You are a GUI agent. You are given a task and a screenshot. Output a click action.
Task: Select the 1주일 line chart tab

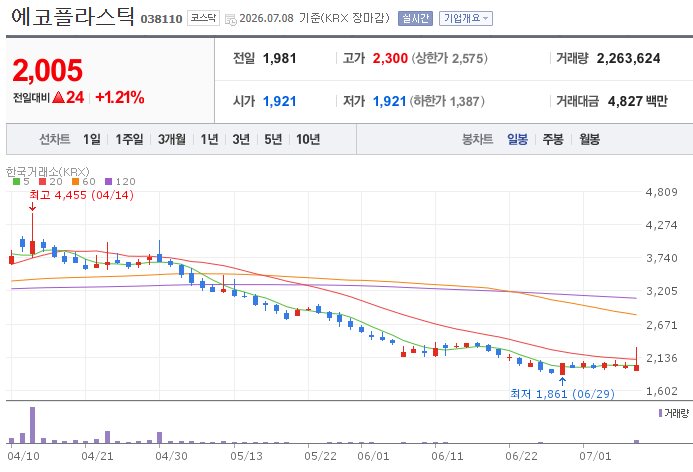click(129, 140)
